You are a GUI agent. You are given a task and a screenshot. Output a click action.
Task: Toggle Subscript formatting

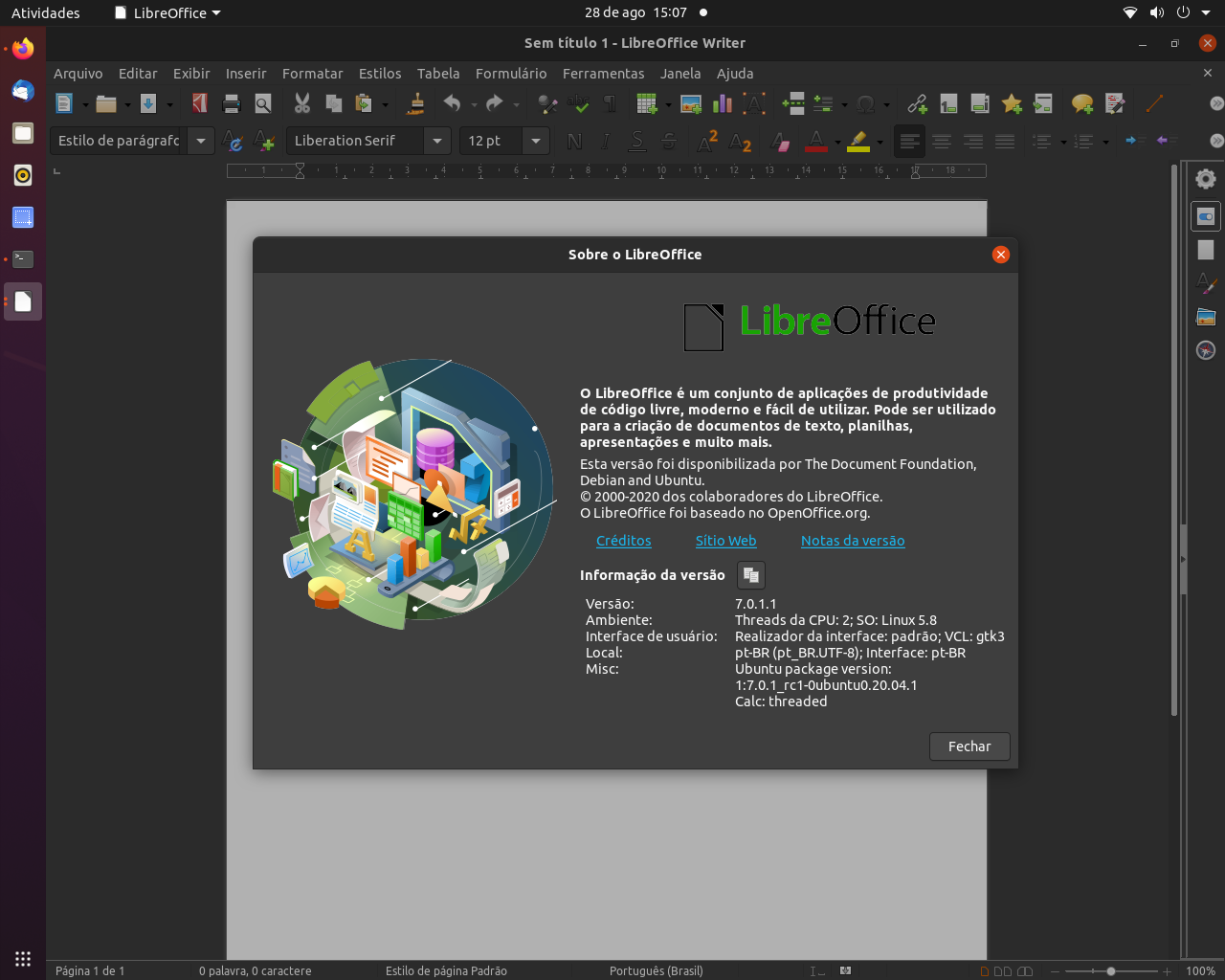pos(740,141)
